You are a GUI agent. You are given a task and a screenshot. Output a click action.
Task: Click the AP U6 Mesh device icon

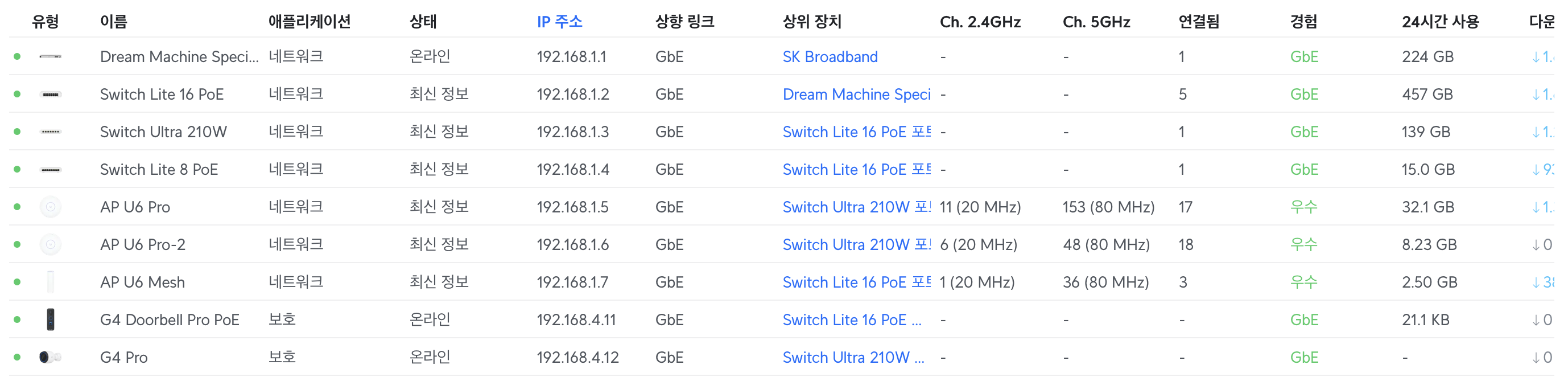click(51, 282)
